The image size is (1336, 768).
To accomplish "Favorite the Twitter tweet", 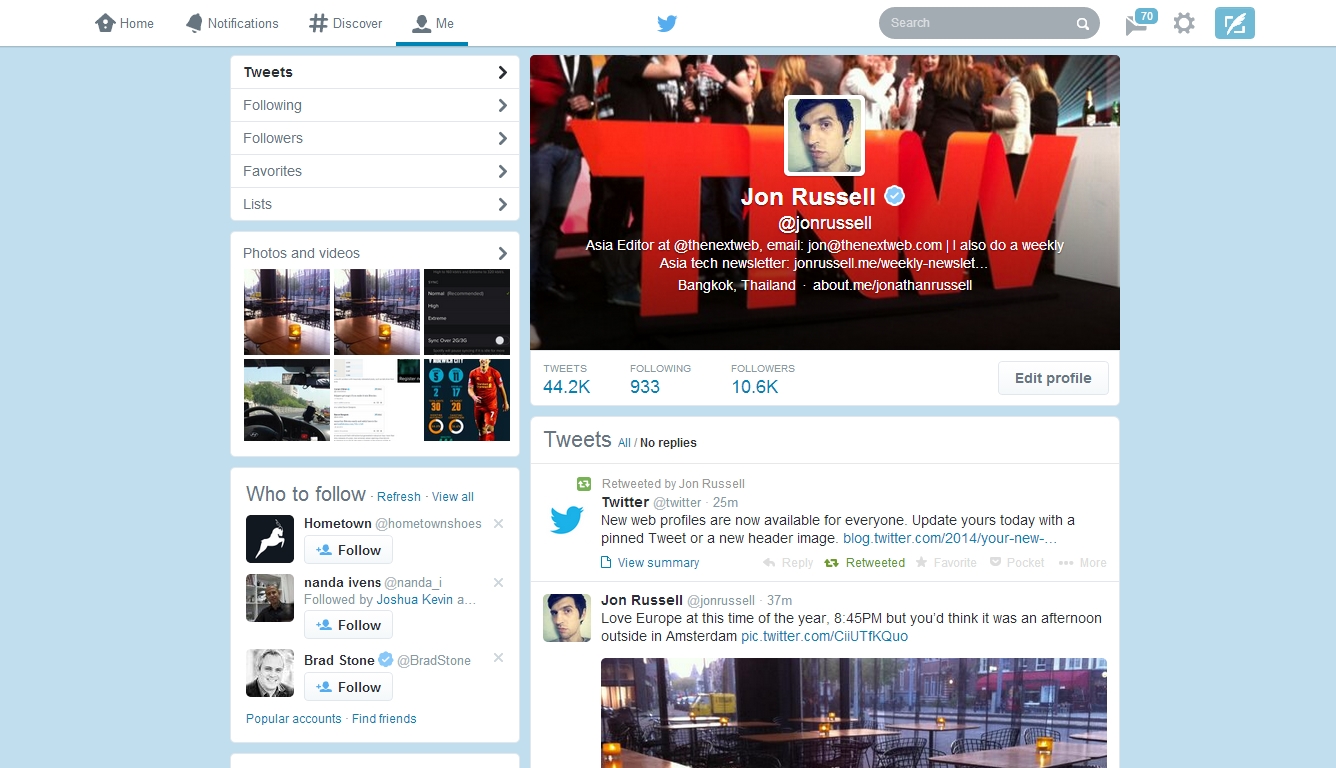I will pyautogui.click(x=946, y=563).
